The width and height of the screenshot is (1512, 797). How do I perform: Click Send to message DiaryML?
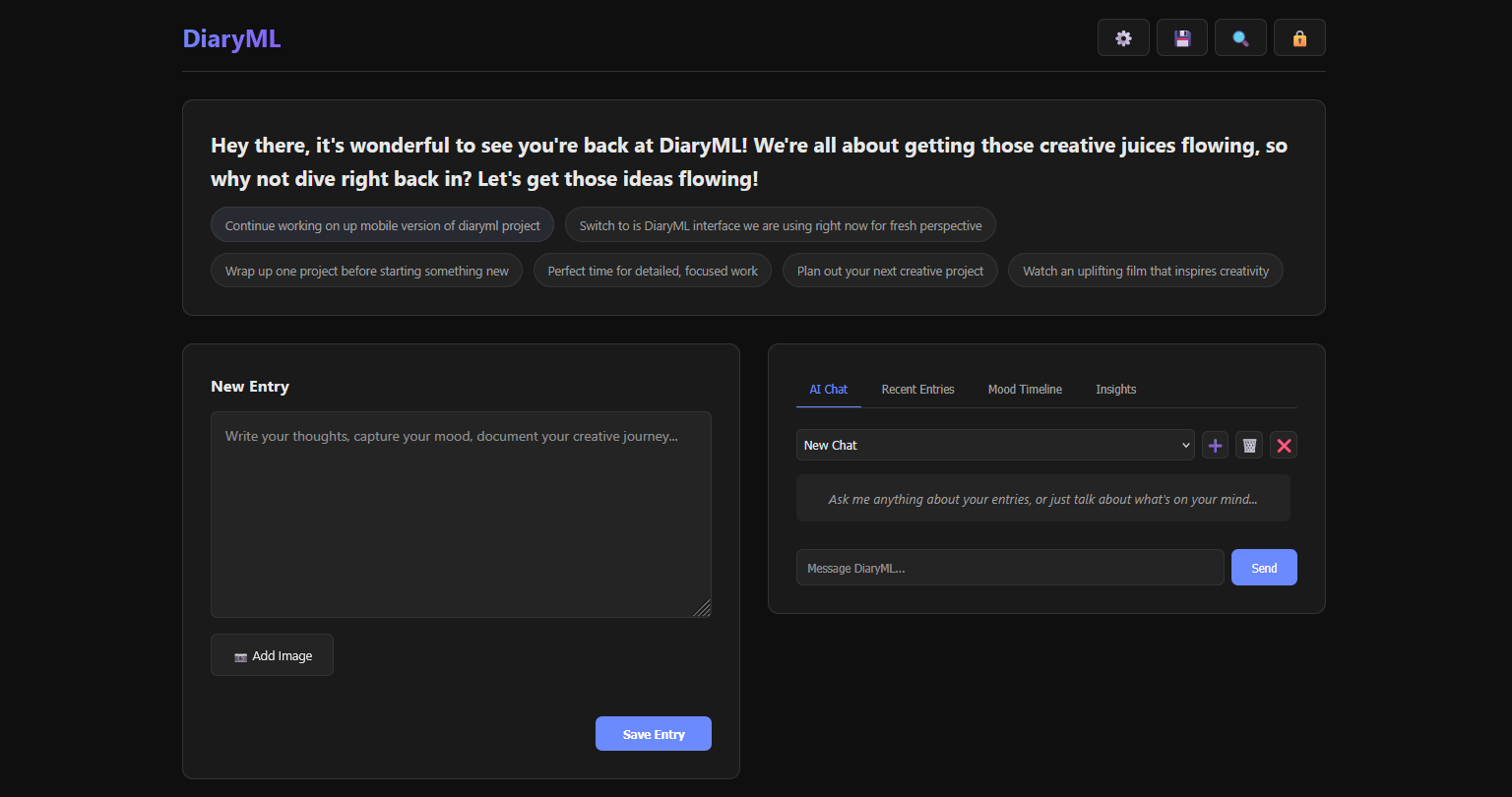(1264, 567)
